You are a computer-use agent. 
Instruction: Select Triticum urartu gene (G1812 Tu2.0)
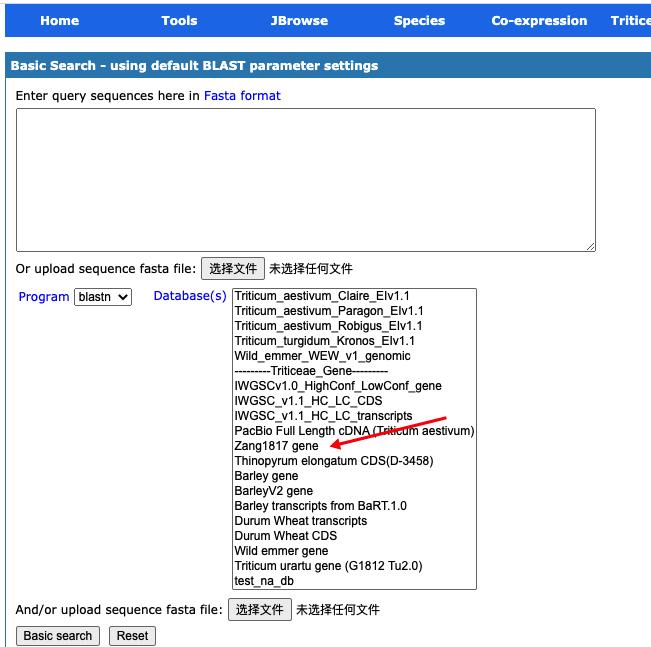coord(354,566)
